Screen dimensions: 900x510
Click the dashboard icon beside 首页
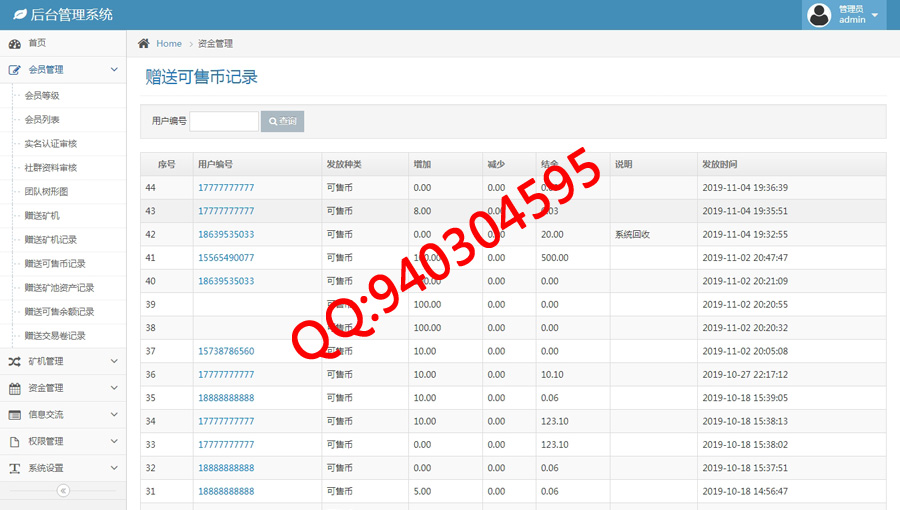click(x=15, y=44)
